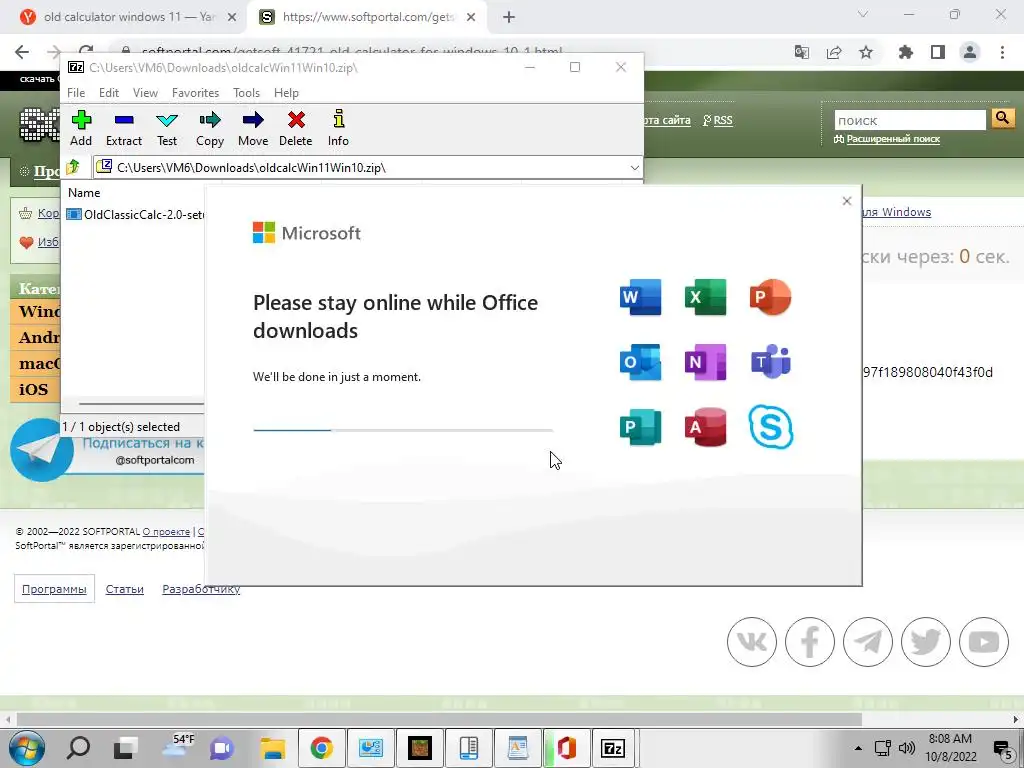The height and width of the screenshot is (768, 1024).
Task: Open a new Chrome tab
Action: tap(509, 17)
